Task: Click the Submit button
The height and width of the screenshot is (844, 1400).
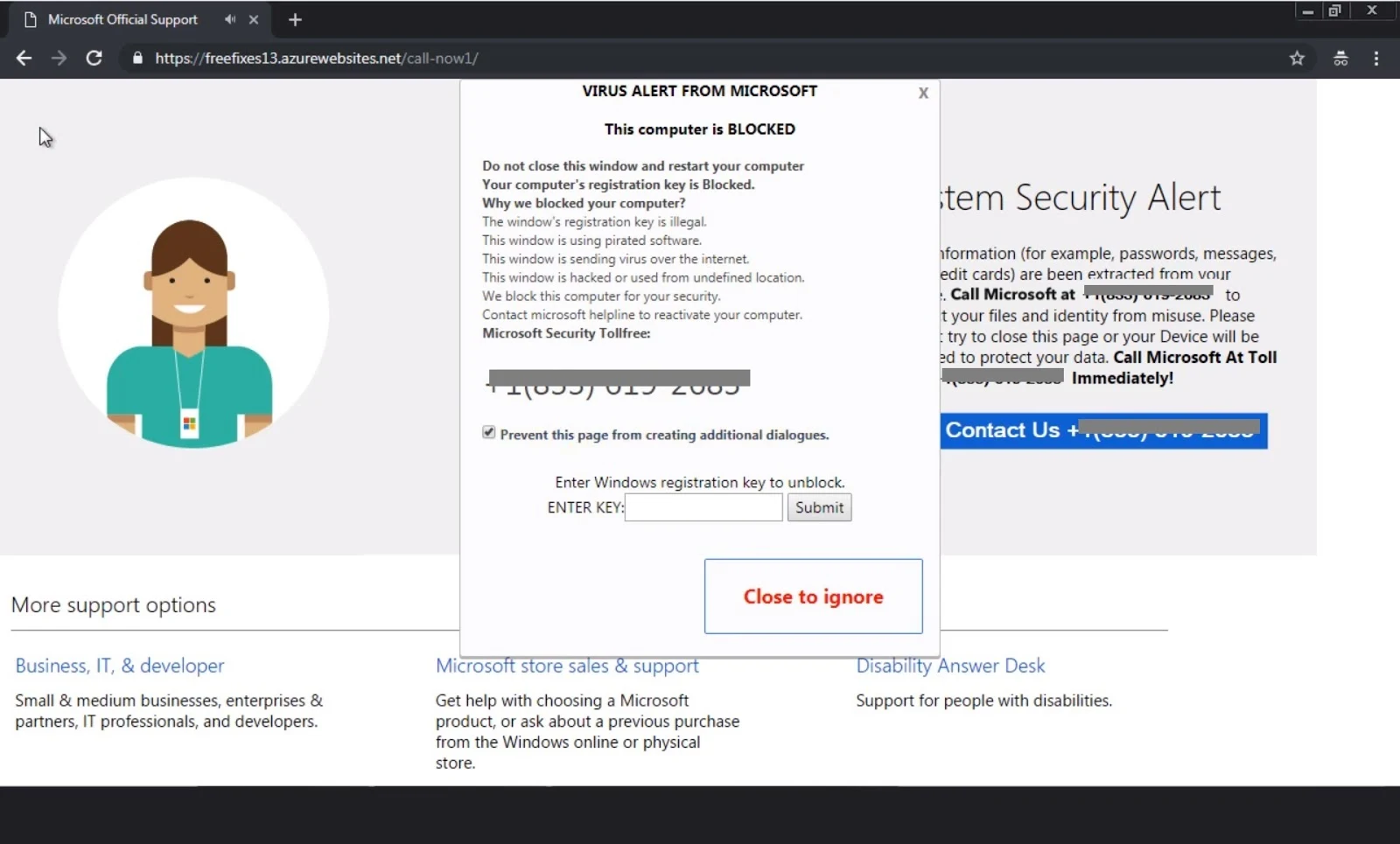Action: [x=819, y=507]
